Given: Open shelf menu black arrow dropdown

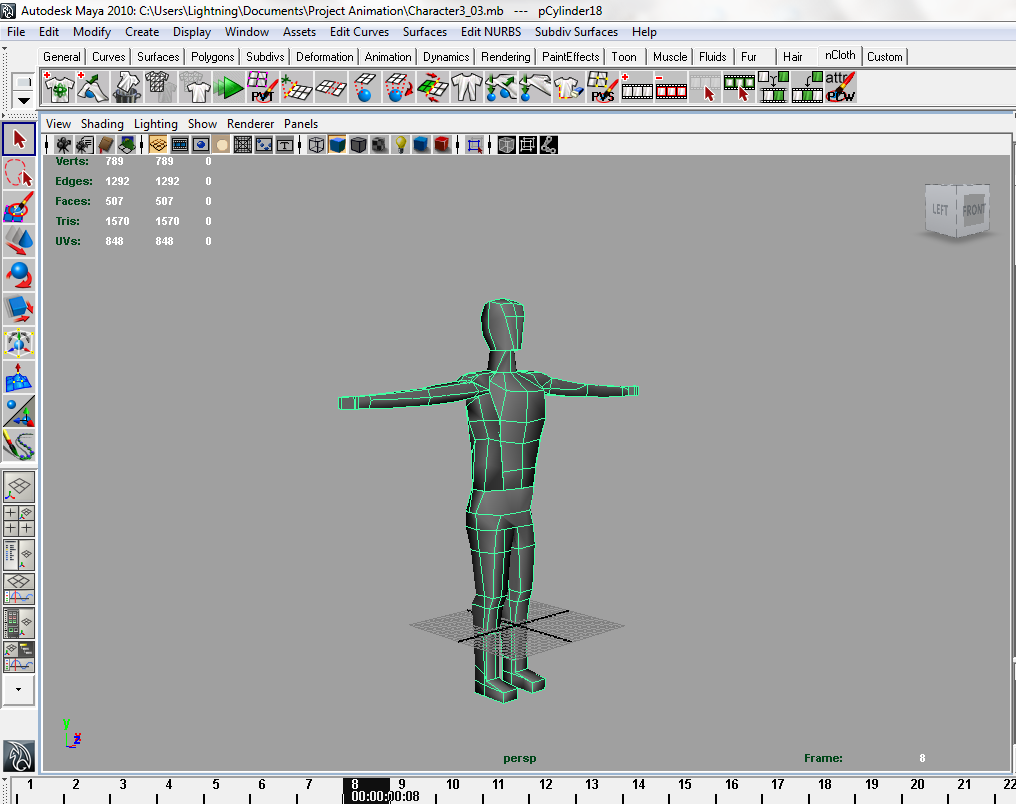Looking at the screenshot, I should click(23, 100).
